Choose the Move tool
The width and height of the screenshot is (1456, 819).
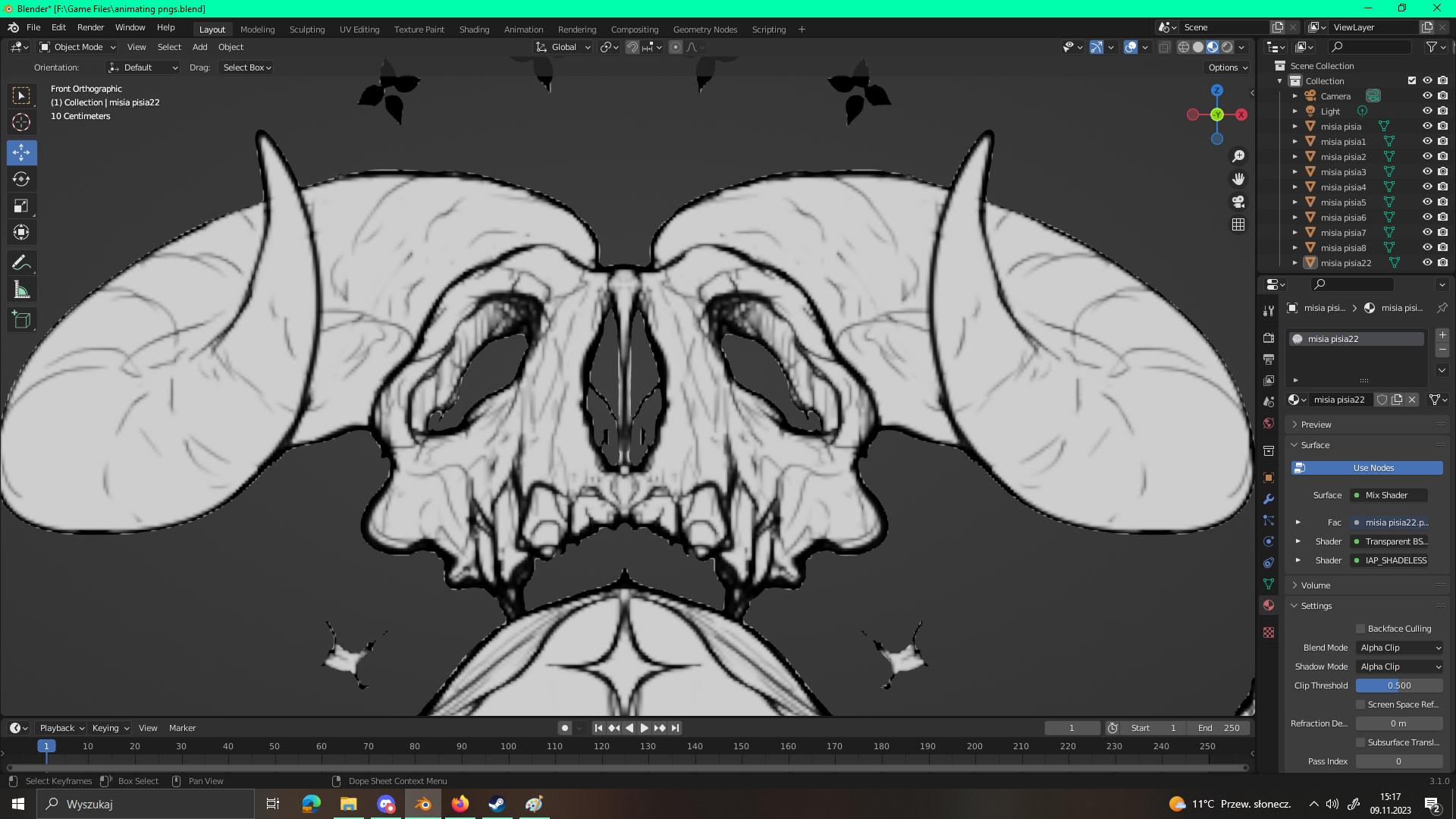[21, 152]
